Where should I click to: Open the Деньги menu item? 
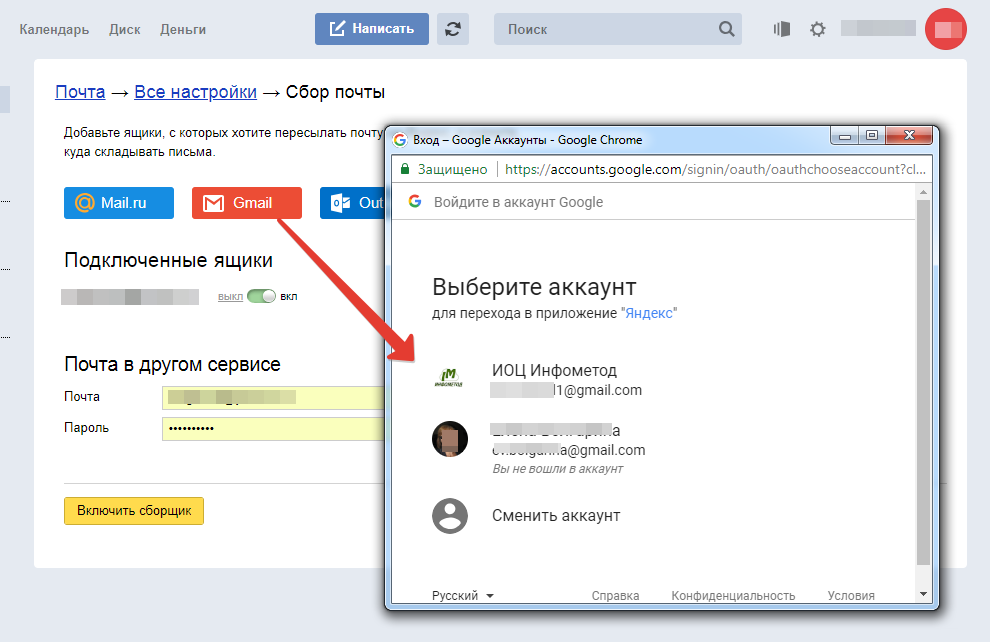183,30
